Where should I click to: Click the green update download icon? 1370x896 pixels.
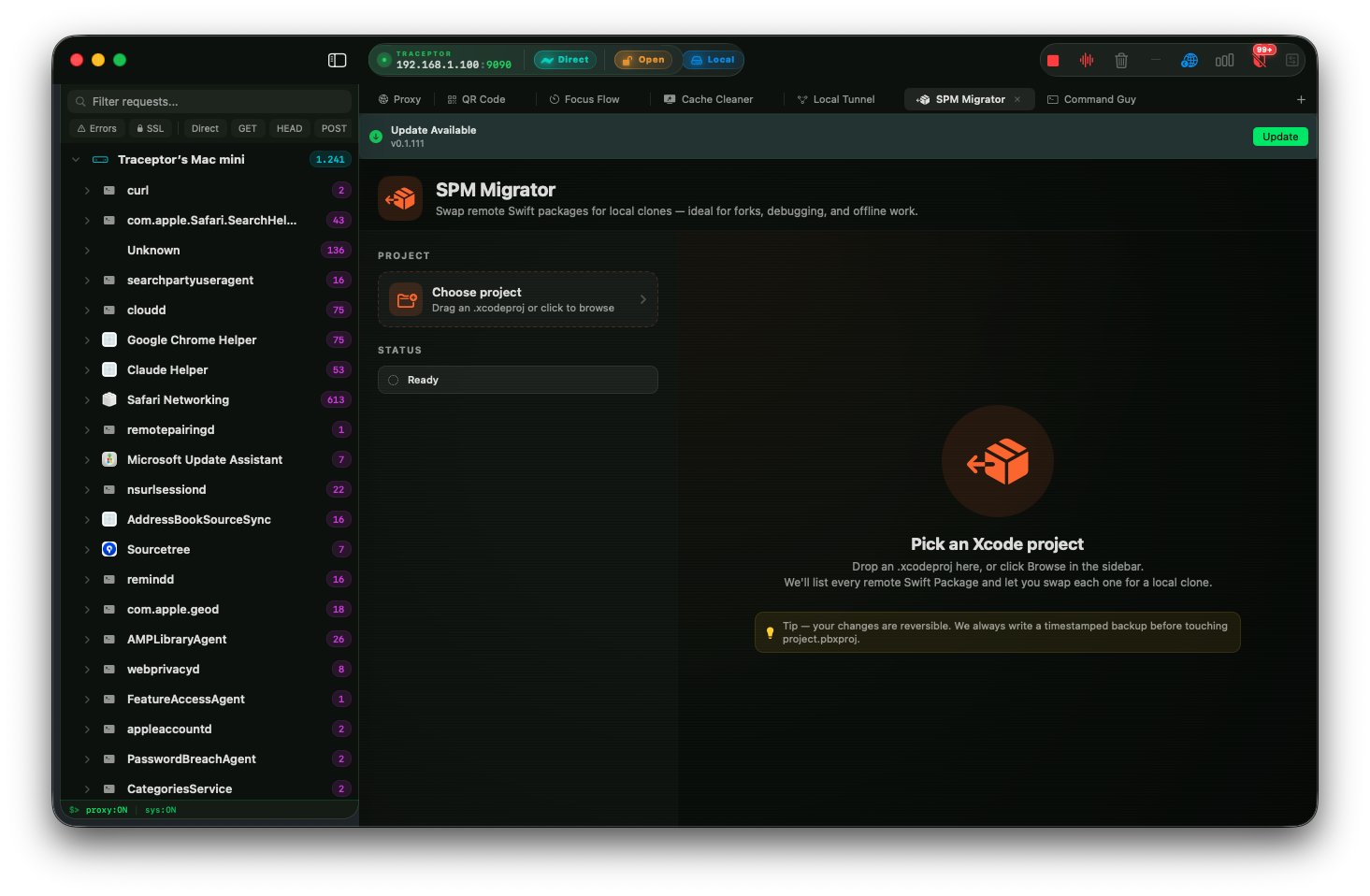pyautogui.click(x=376, y=137)
